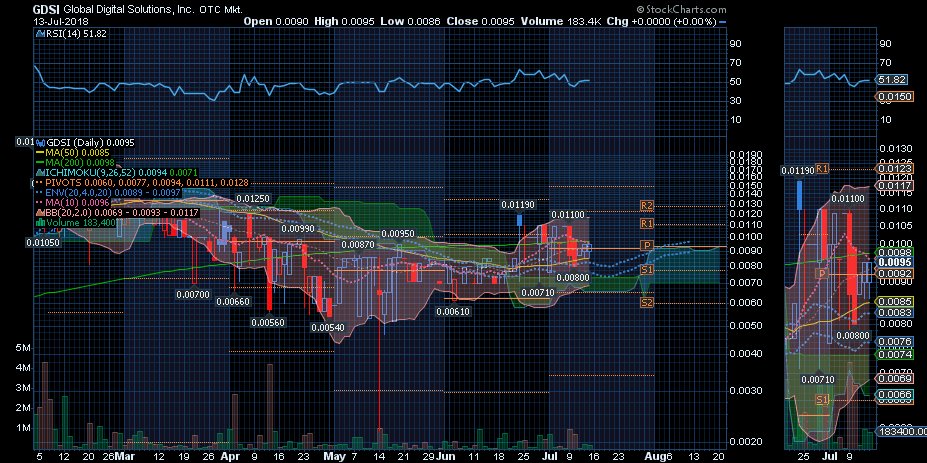Click the 0.00950 price annotation

[x=398, y=234]
